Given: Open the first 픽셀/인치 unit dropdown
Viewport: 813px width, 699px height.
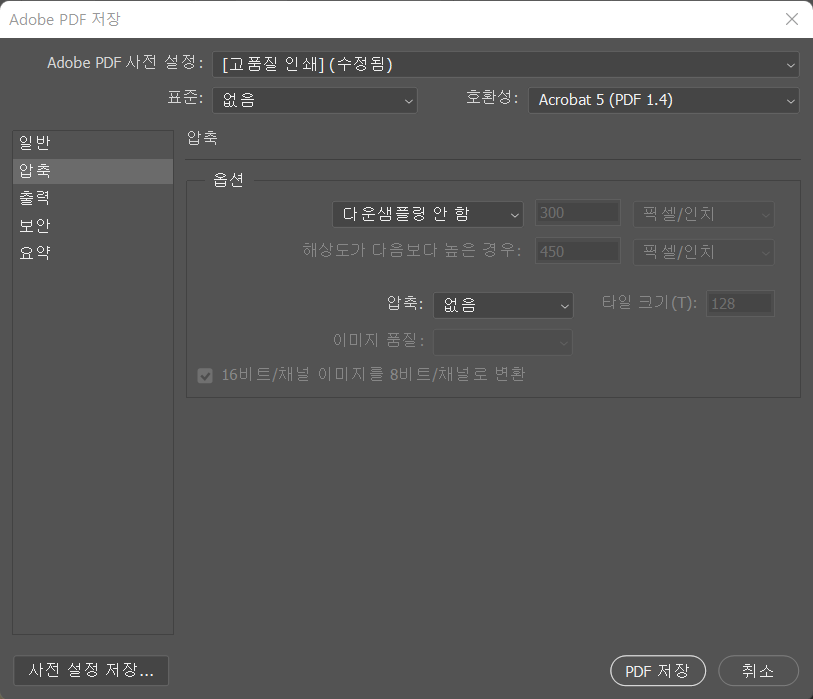Looking at the screenshot, I should [704, 214].
